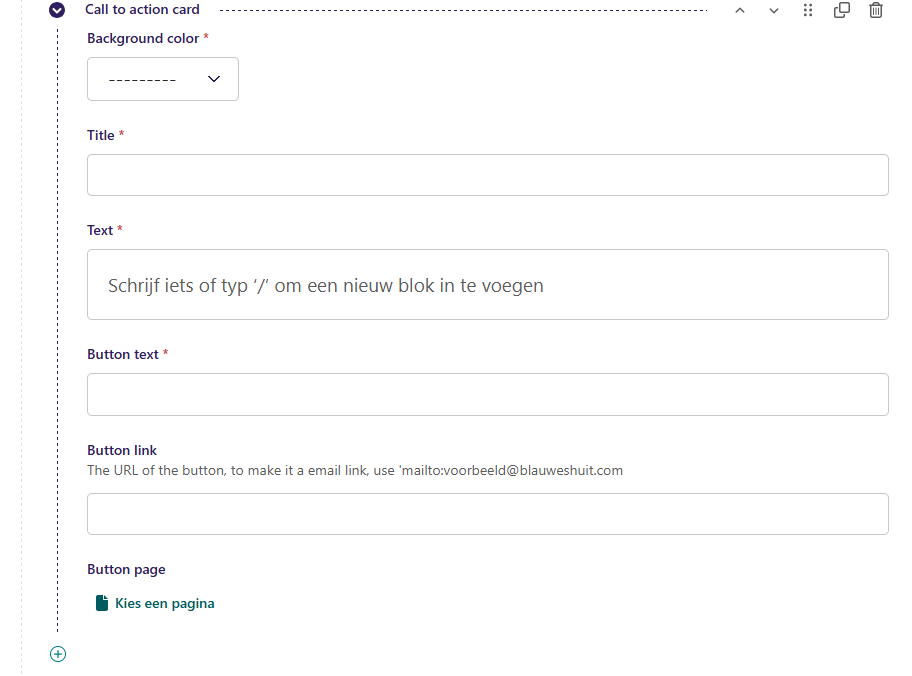This screenshot has height=676, width=912.
Task: Click the drag handle of the card
Action: coord(808,10)
